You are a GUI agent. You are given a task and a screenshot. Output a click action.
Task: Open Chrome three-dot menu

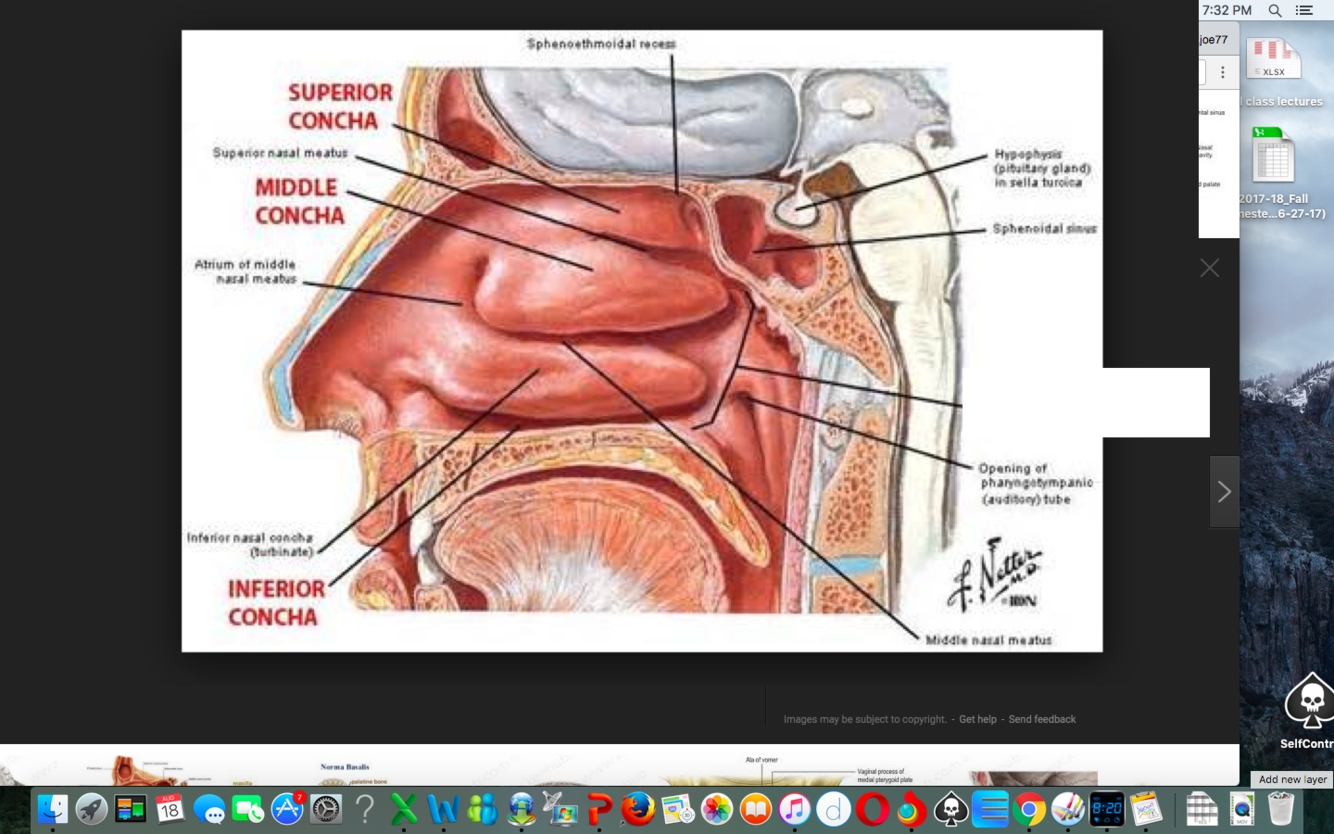(1222, 72)
